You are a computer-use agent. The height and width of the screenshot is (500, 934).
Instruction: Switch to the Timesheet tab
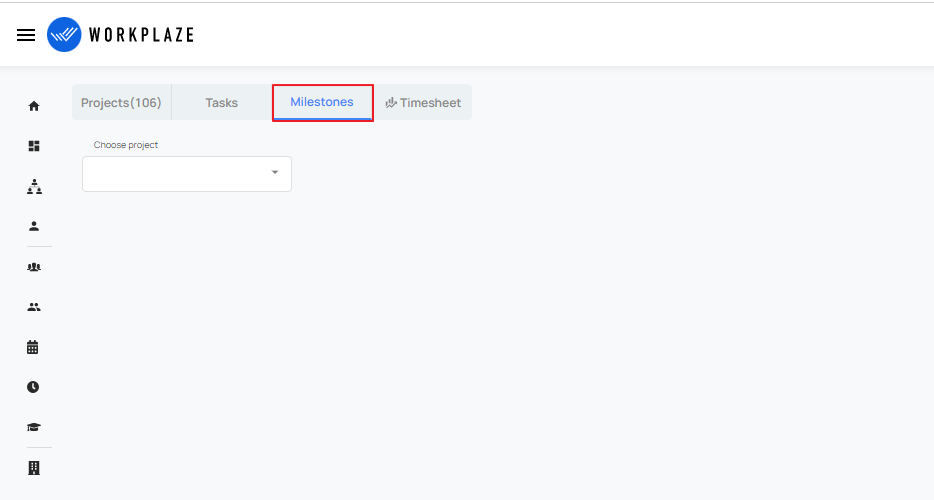click(423, 103)
